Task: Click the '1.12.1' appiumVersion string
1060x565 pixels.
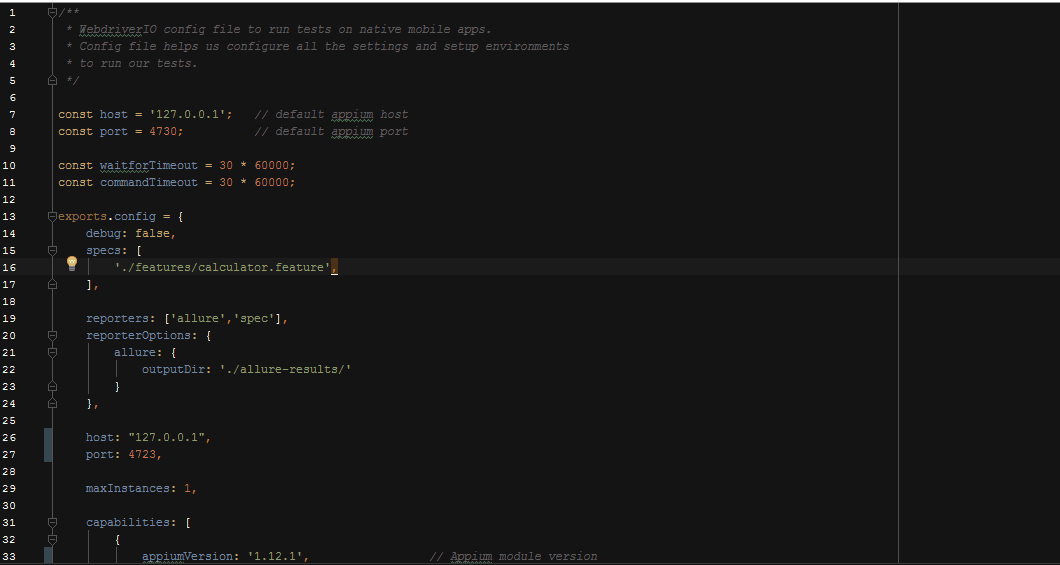Action: pyautogui.click(x=275, y=556)
